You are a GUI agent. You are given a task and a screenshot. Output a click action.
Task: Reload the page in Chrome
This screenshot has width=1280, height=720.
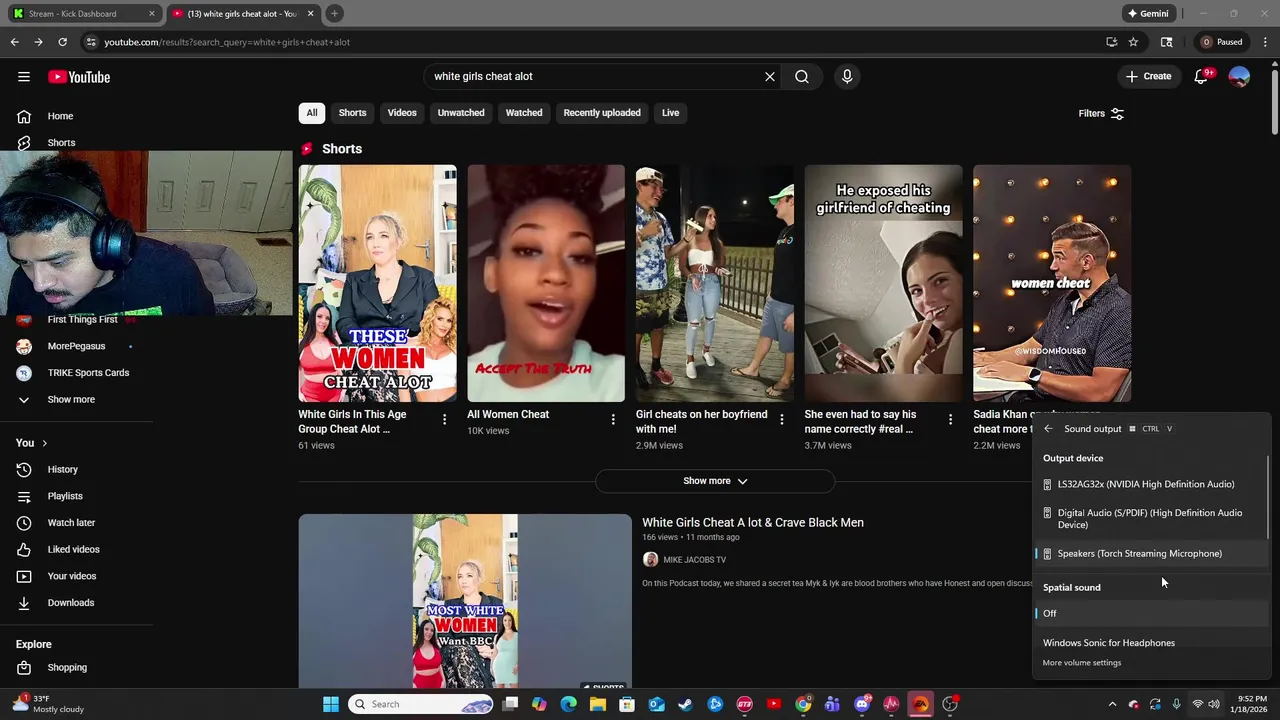coord(62,42)
